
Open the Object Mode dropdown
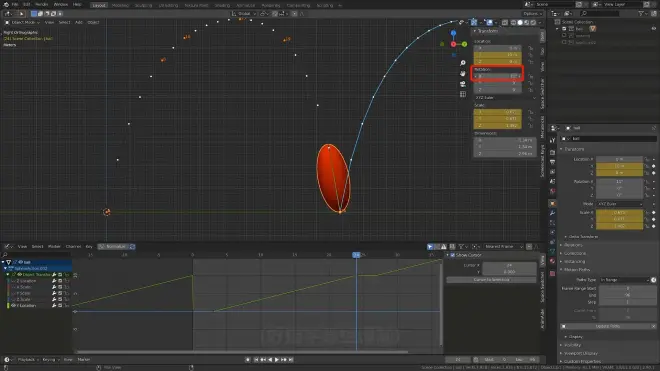click(x=23, y=22)
